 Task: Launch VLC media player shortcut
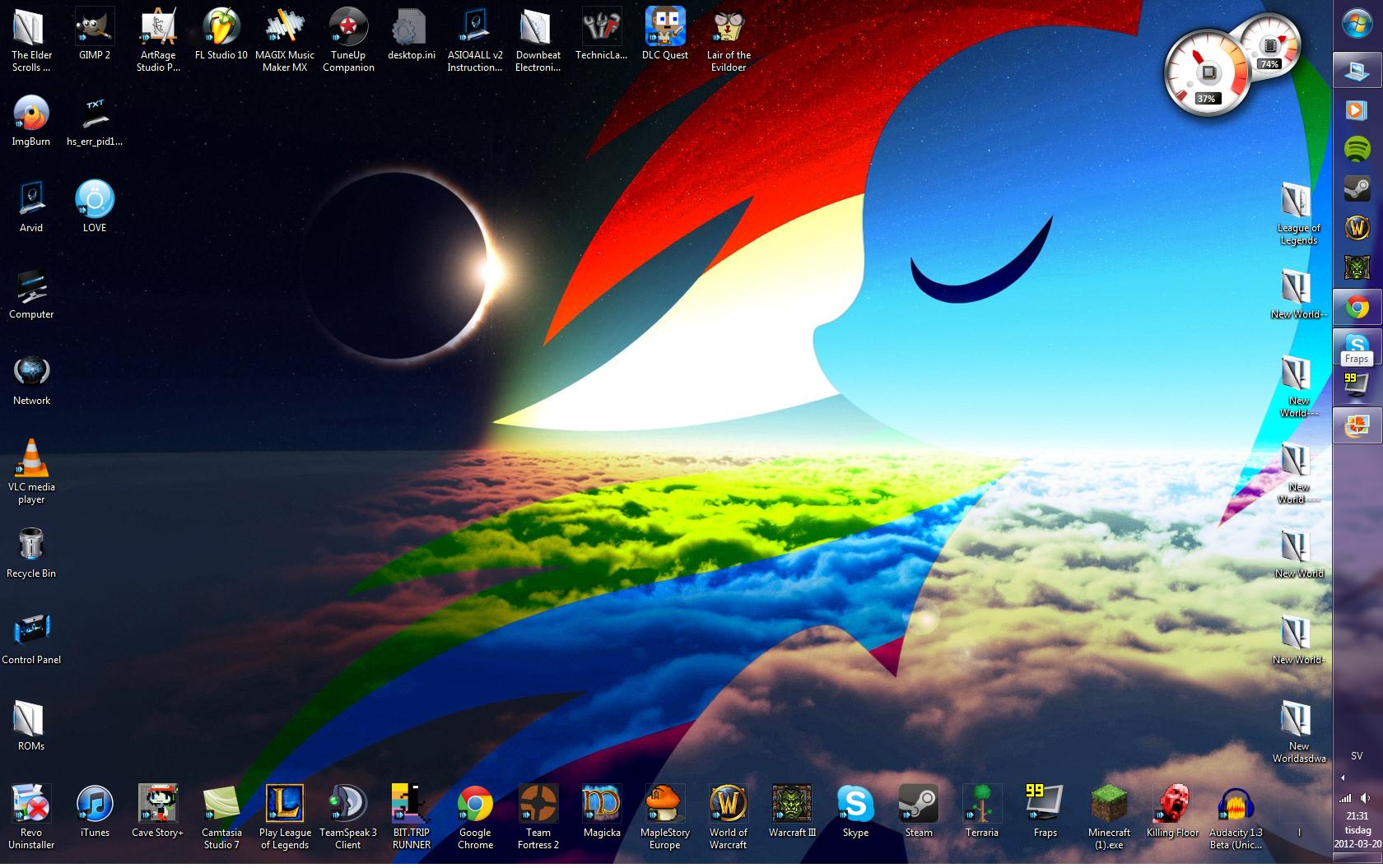pos(31,471)
